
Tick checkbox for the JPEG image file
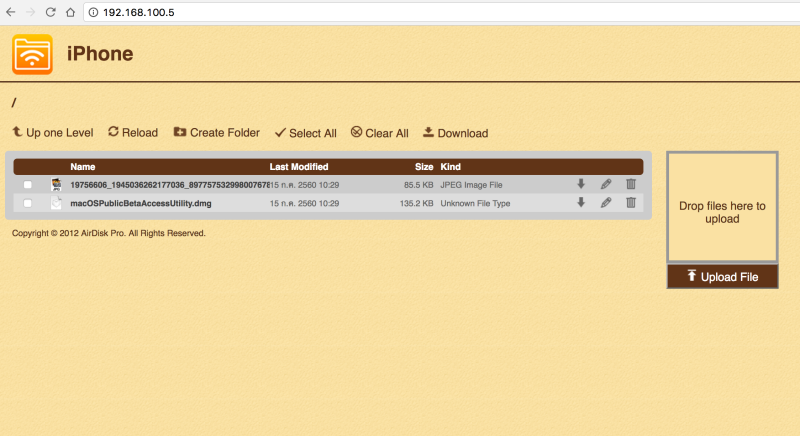[x=28, y=185]
